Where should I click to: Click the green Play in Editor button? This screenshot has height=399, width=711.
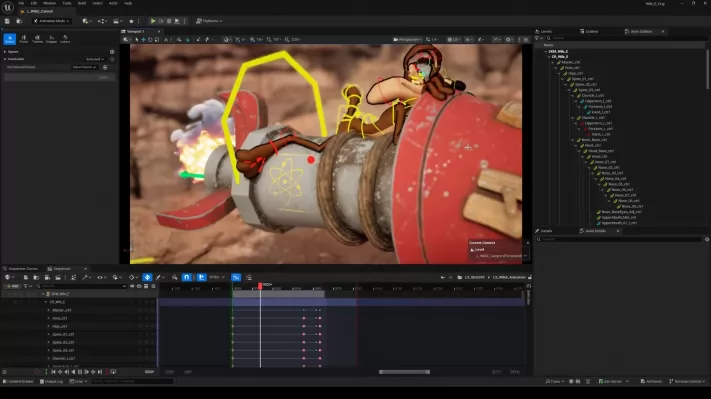tap(153, 21)
